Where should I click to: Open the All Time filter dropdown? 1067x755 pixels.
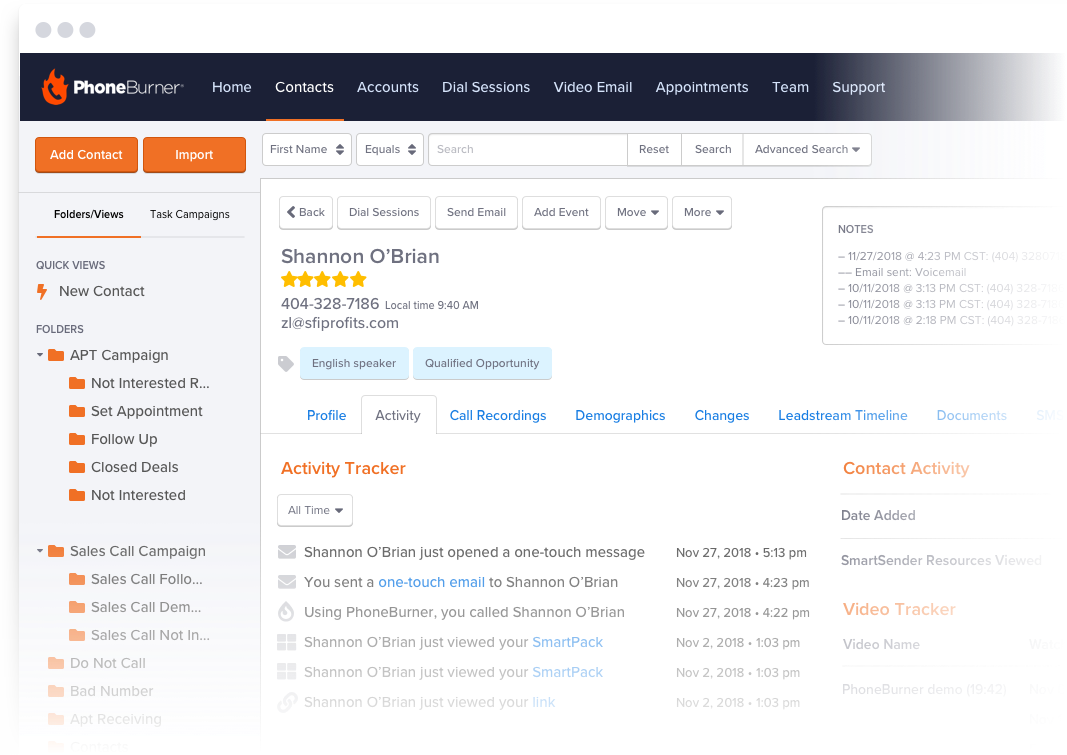click(314, 510)
